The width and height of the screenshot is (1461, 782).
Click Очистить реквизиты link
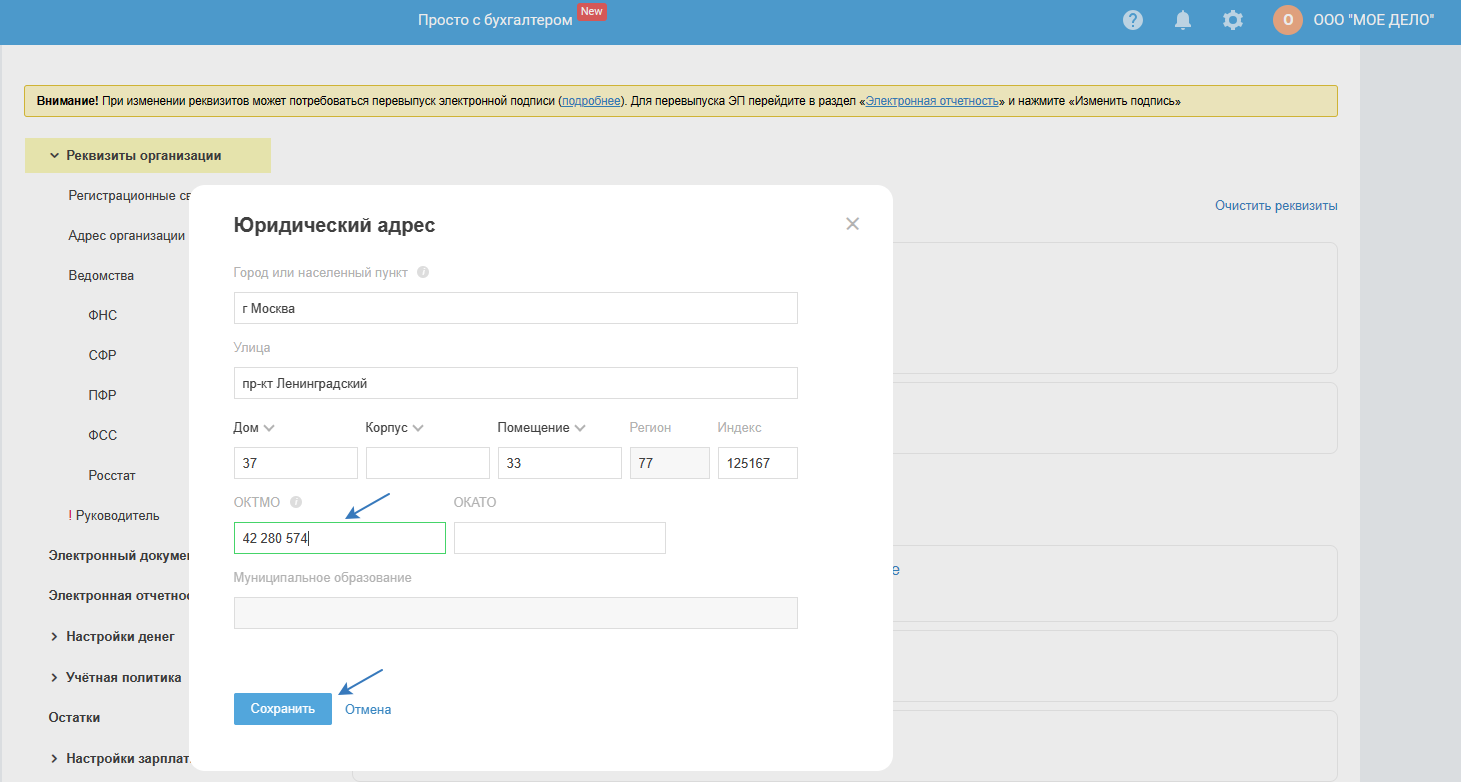click(x=1276, y=205)
